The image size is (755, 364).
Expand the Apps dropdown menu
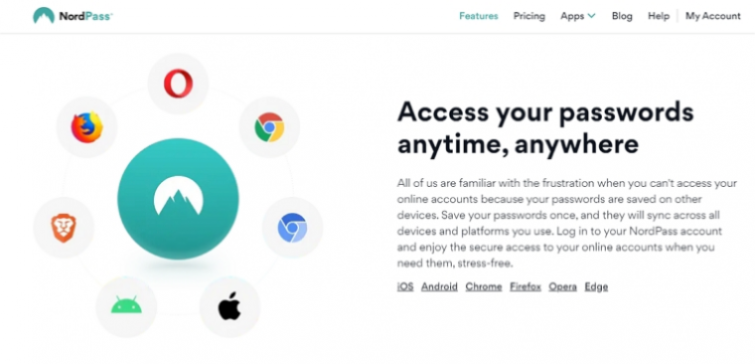point(578,16)
